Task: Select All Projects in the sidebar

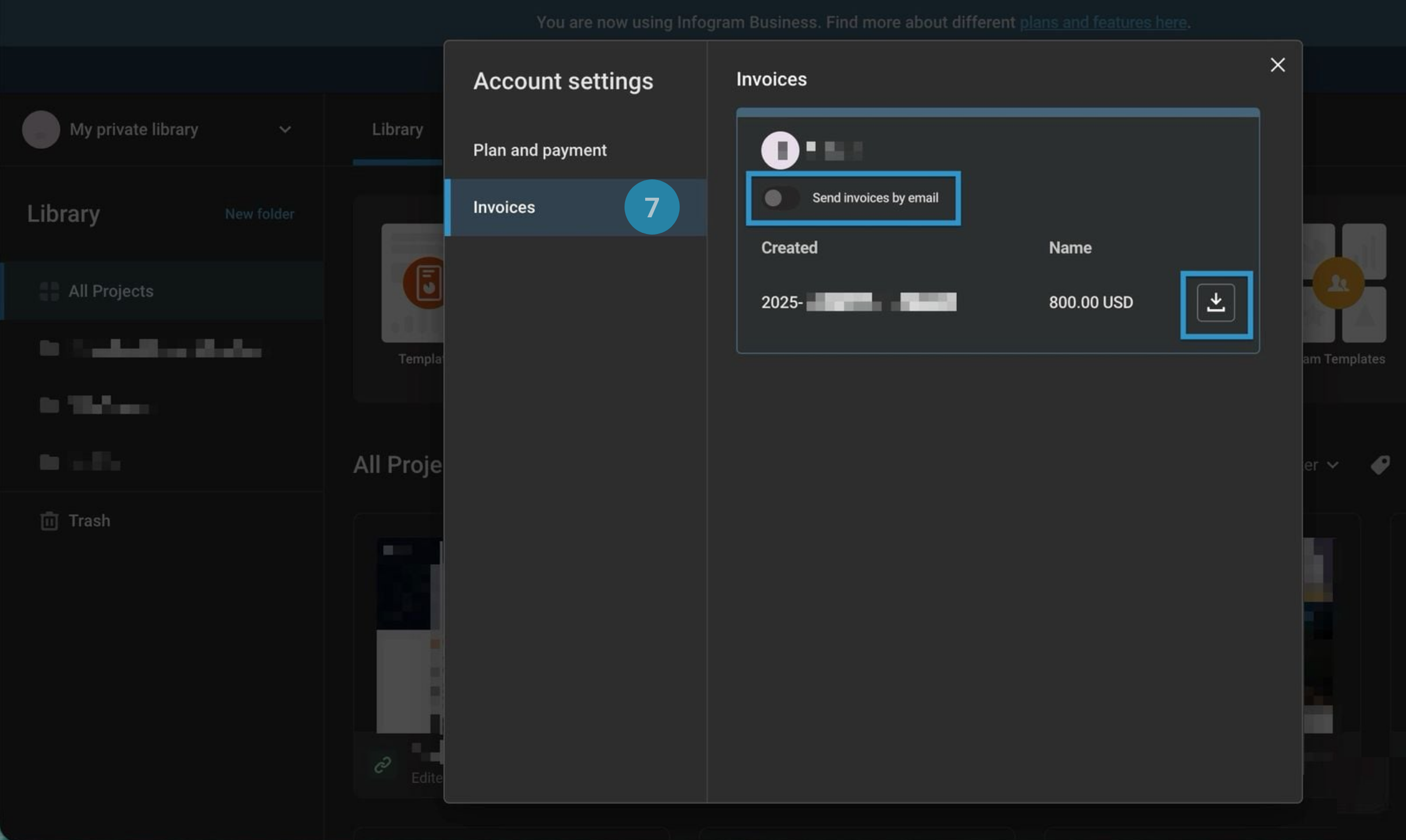Action: pyautogui.click(x=110, y=291)
